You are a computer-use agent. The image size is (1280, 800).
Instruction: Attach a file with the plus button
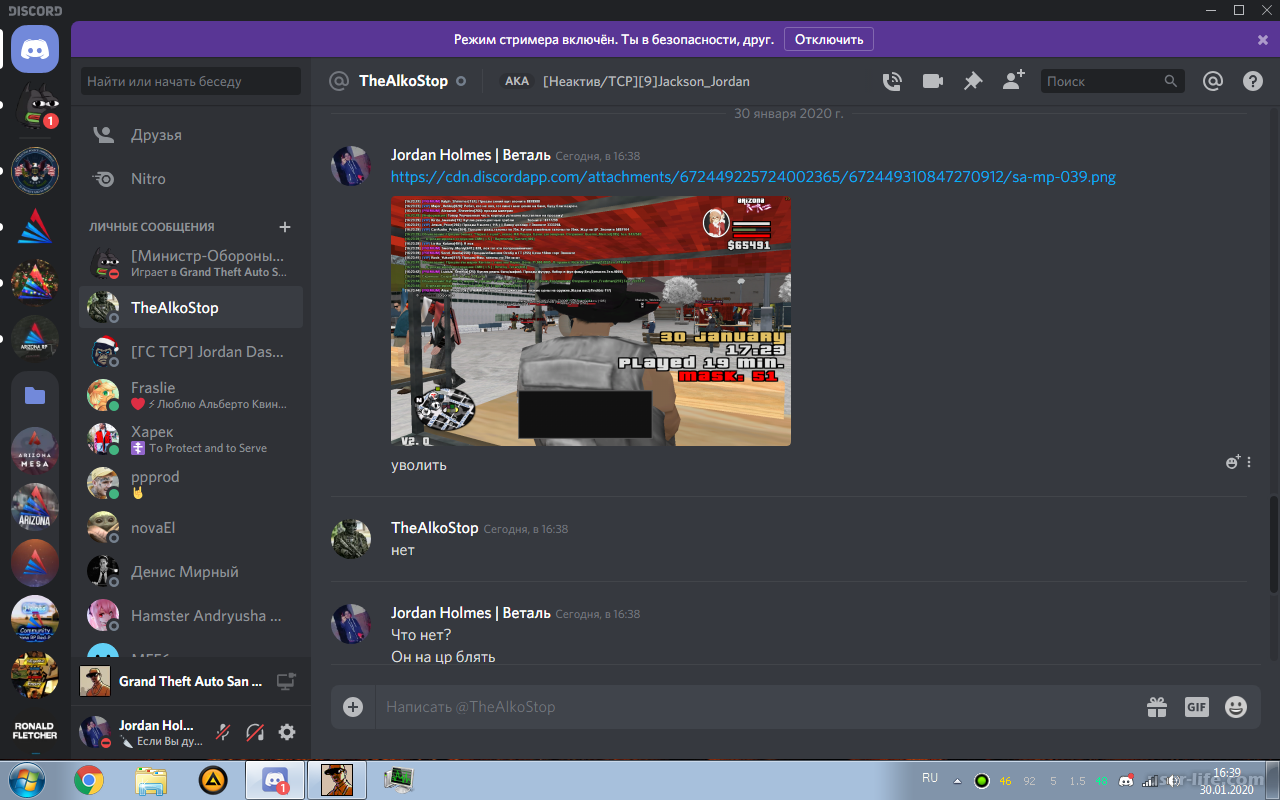353,707
